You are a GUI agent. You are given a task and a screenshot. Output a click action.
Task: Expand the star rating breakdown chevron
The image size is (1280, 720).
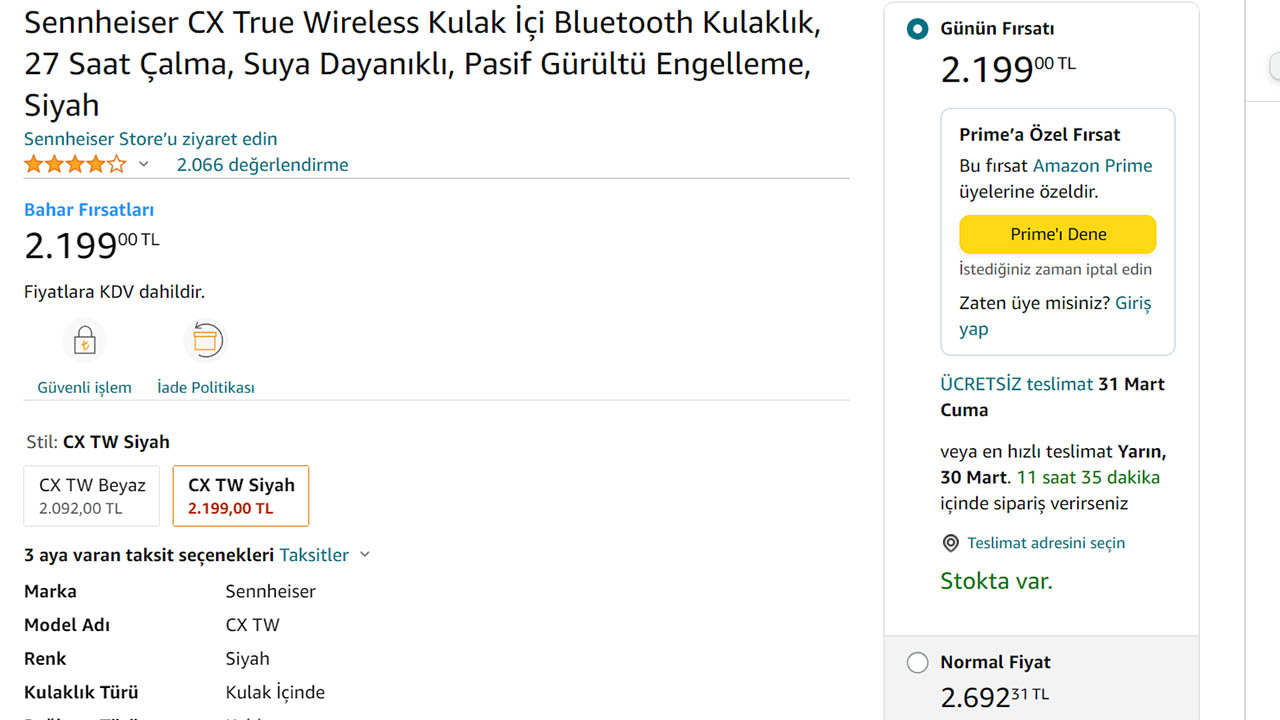[x=144, y=164]
